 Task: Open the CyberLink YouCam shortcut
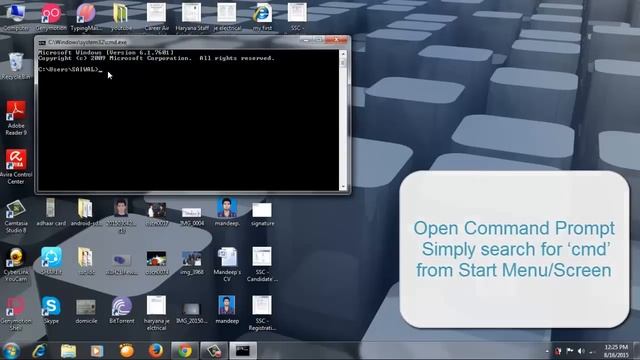tap(16, 264)
